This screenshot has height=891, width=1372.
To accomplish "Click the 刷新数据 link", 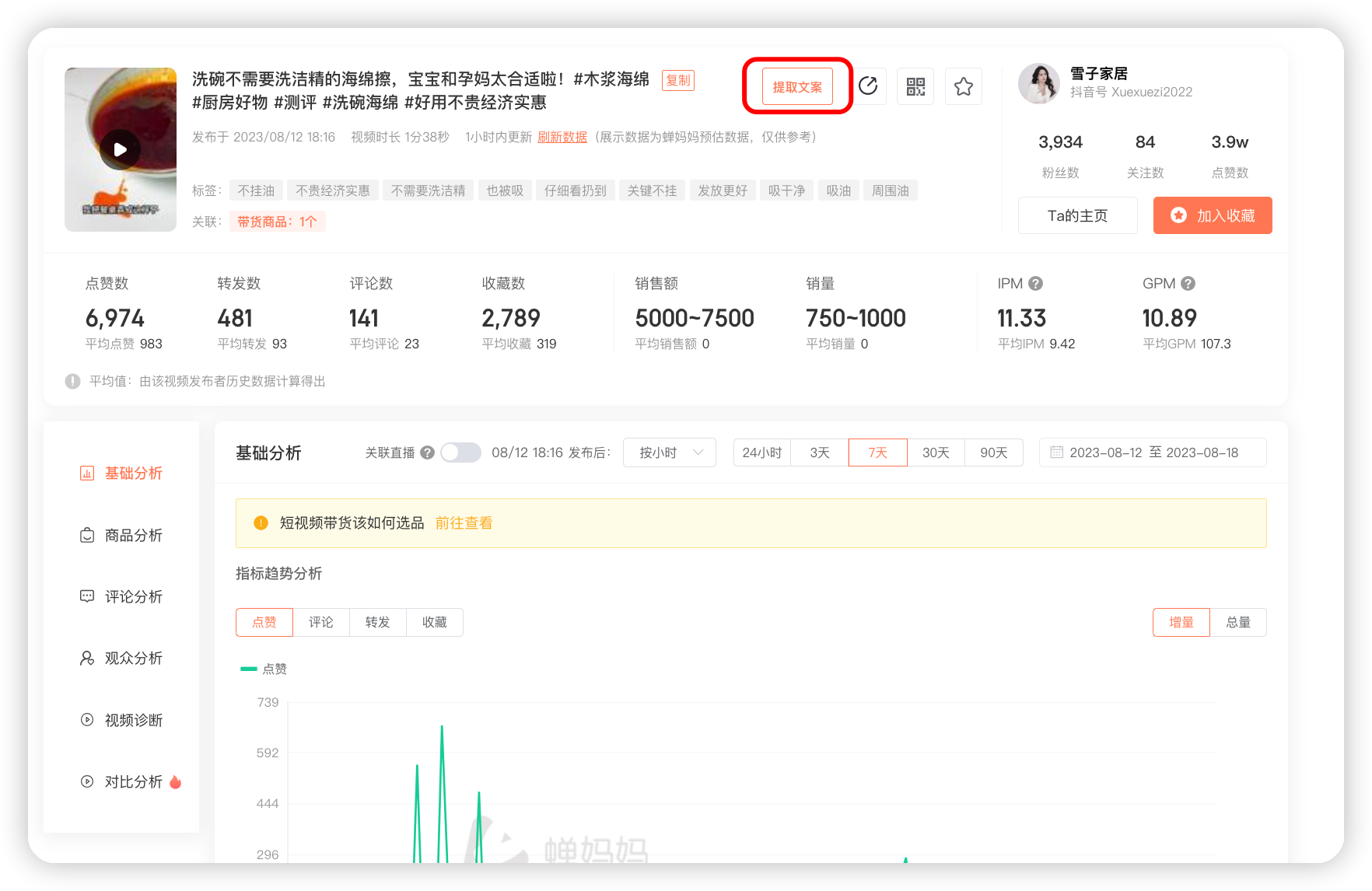I will point(562,137).
